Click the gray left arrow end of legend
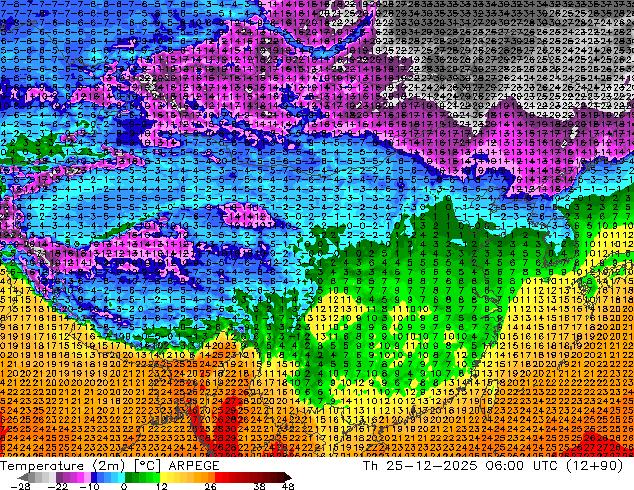 (23, 477)
